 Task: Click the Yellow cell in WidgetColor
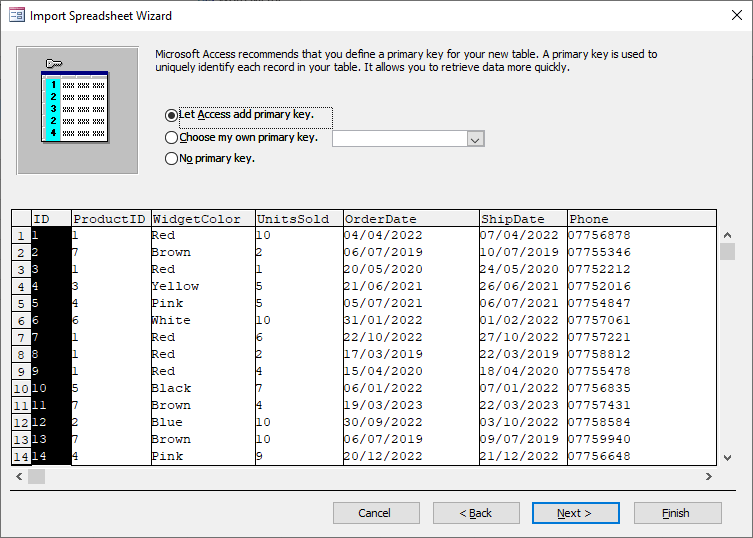203,286
